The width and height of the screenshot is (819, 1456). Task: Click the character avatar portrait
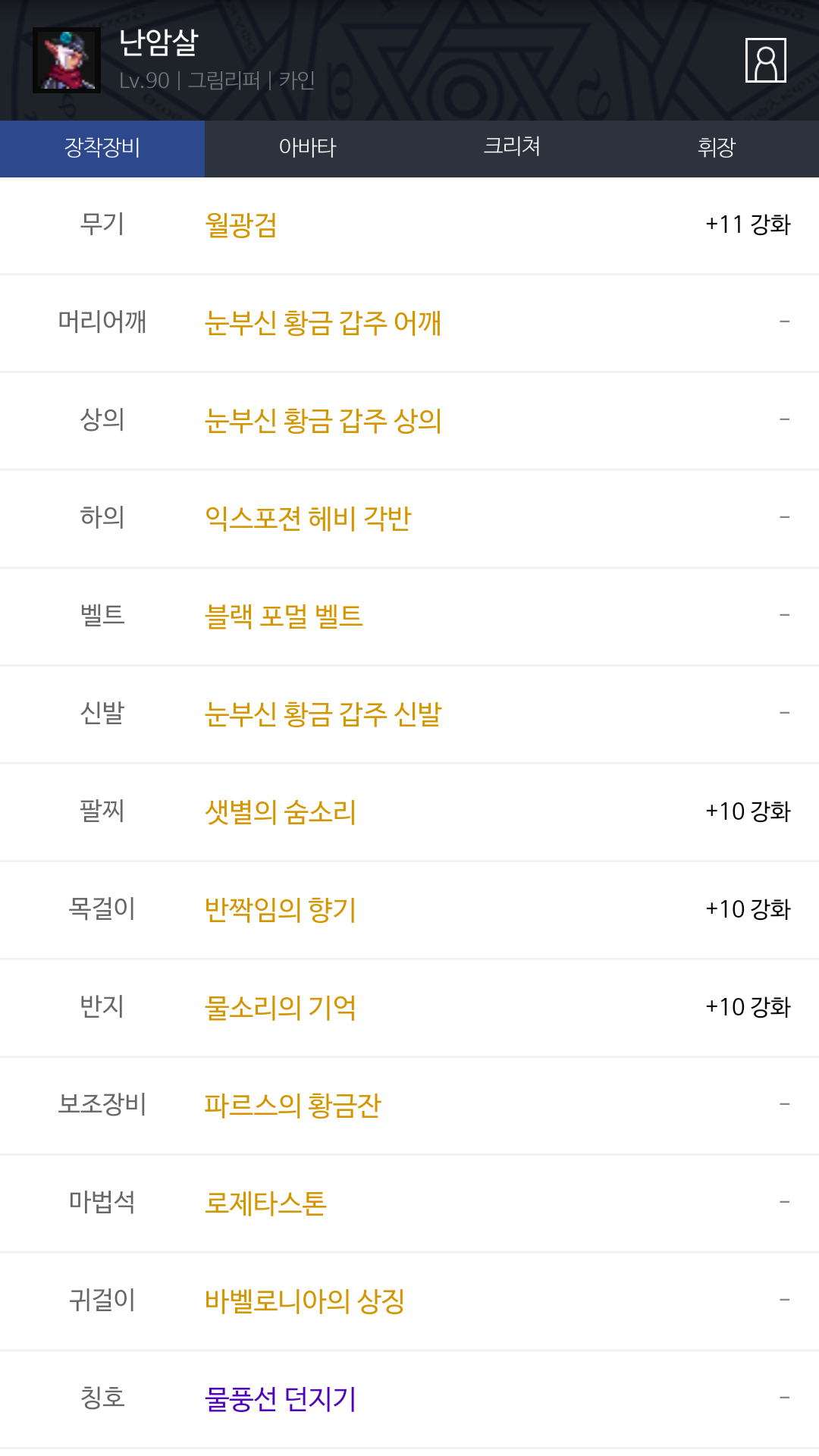click(x=67, y=61)
